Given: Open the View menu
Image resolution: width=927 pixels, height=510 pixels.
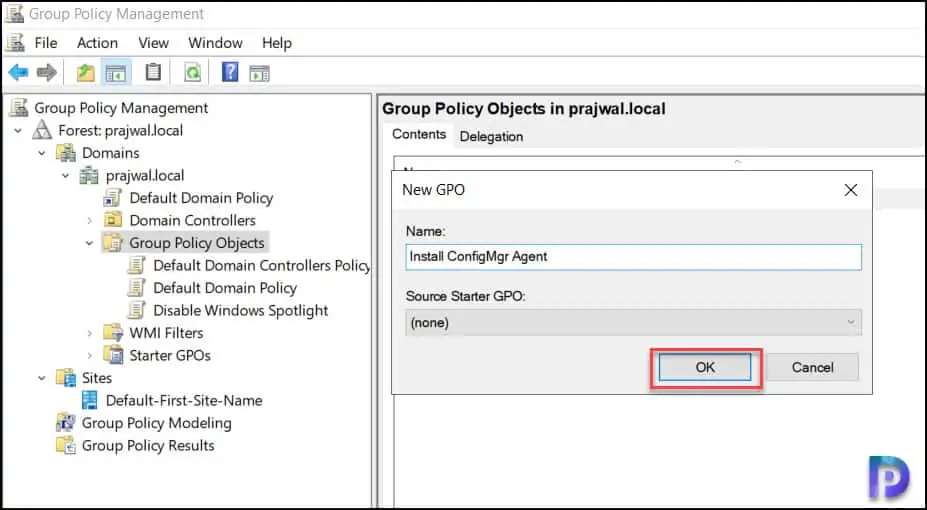Looking at the screenshot, I should 153,42.
